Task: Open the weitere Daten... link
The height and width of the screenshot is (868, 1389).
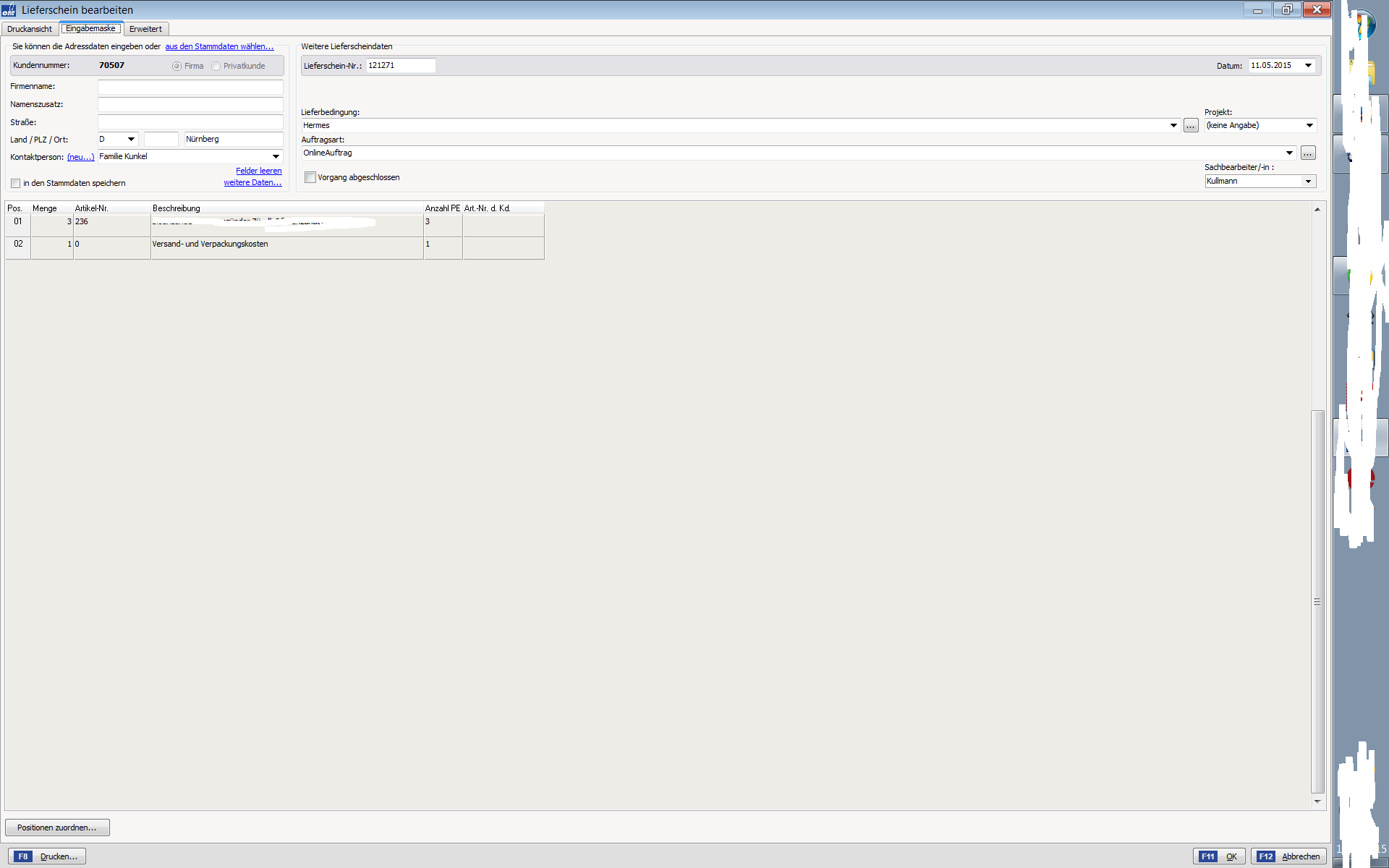Action: pos(252,182)
